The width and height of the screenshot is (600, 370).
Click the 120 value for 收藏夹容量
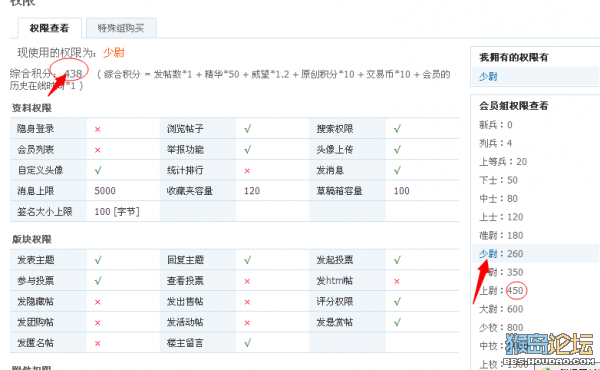point(252,191)
